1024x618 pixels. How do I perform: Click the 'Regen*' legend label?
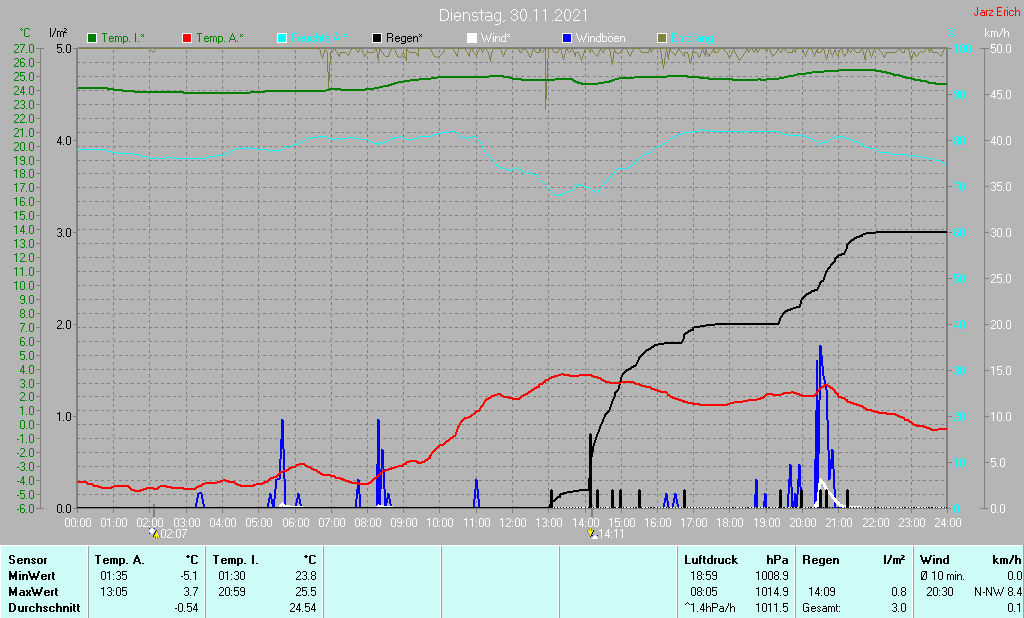404,39
